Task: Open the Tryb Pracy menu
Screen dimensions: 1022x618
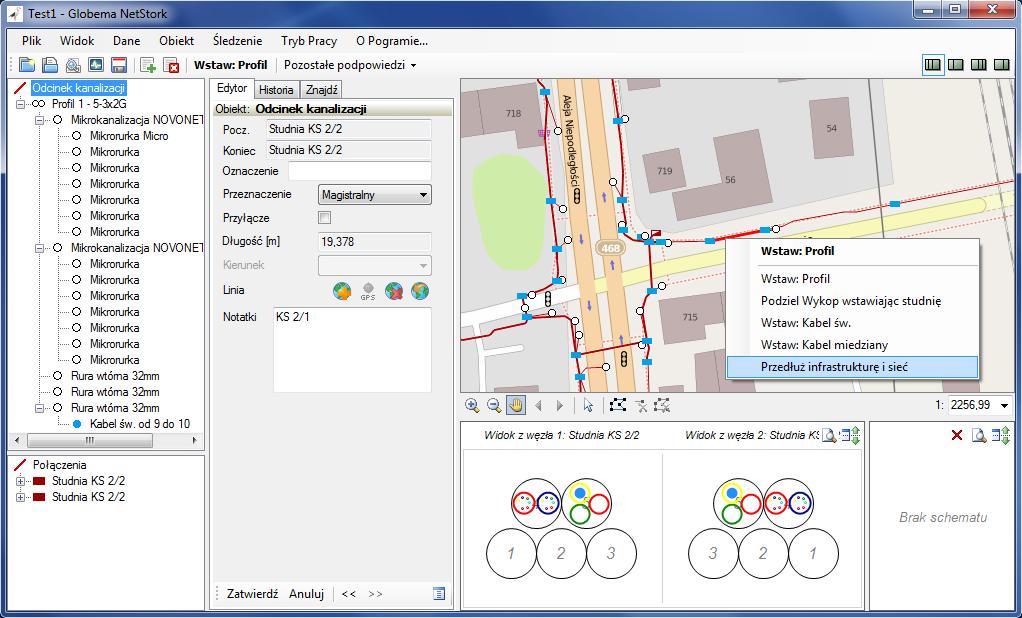Action: pyautogui.click(x=309, y=40)
